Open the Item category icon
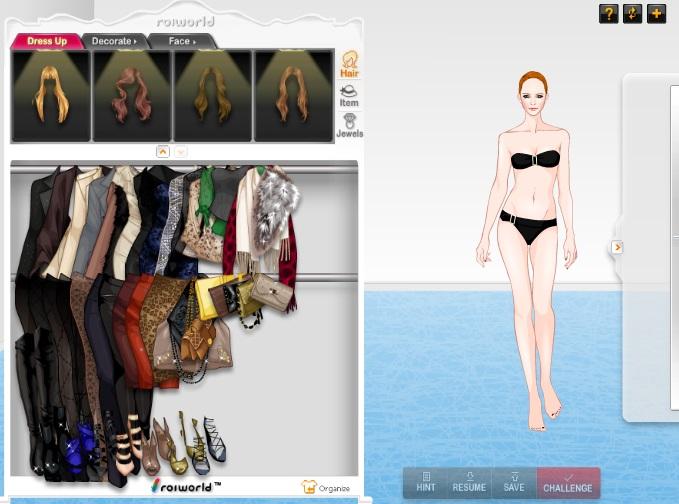Viewport: 679px width, 504px height. pyautogui.click(x=349, y=96)
